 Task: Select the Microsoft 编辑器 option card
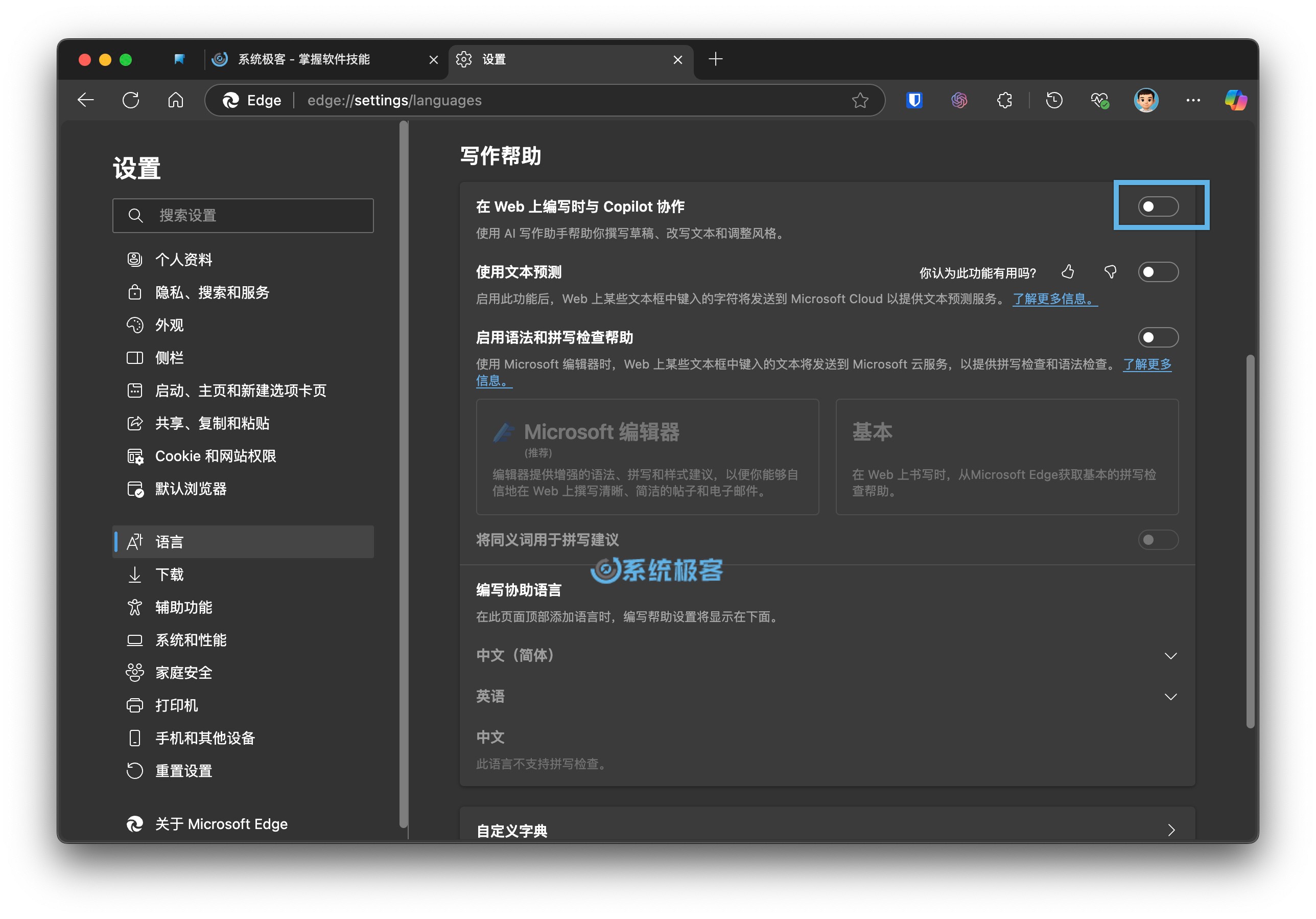pos(647,457)
